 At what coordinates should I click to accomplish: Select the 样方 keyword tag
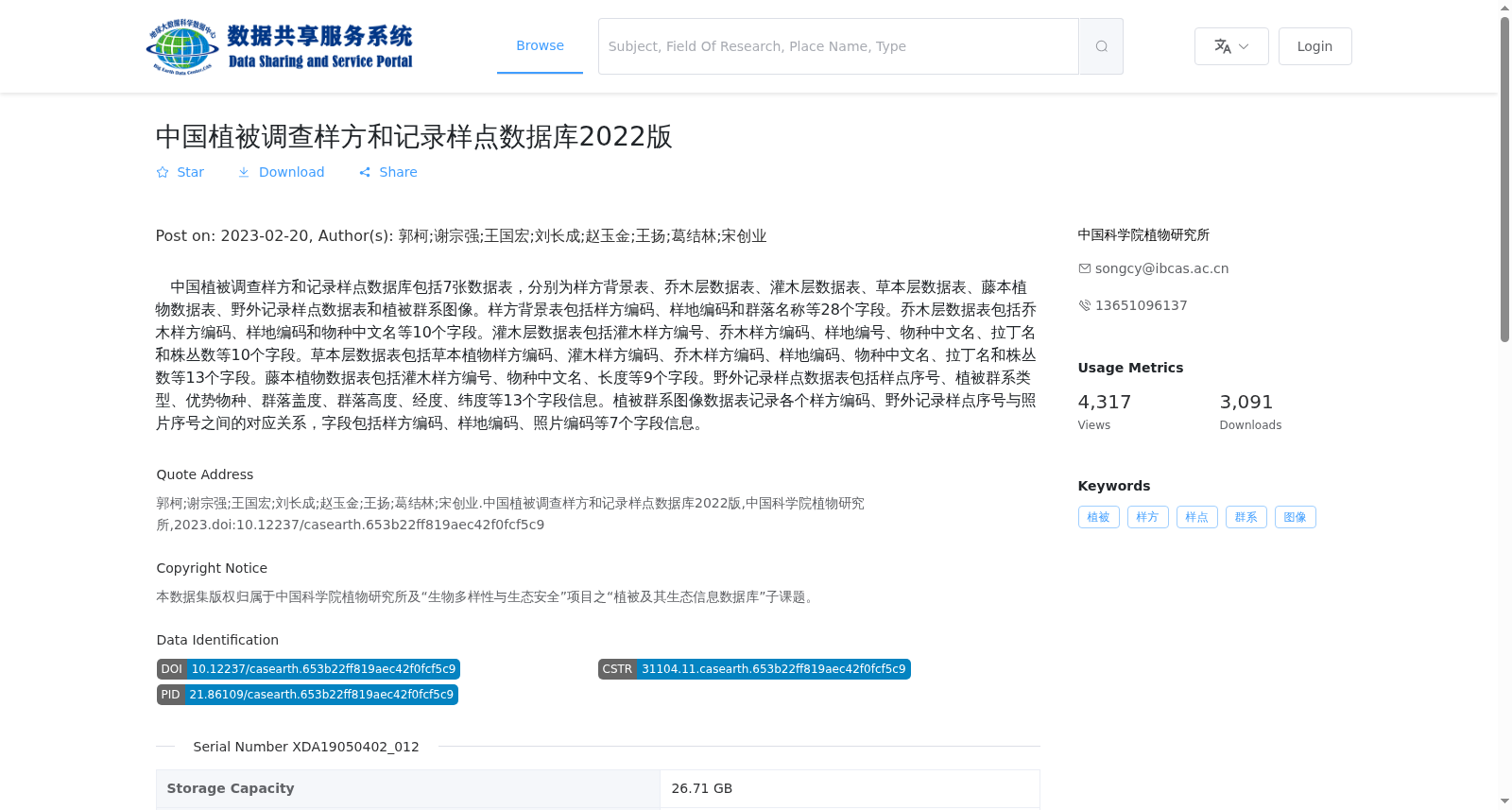pyautogui.click(x=1147, y=517)
